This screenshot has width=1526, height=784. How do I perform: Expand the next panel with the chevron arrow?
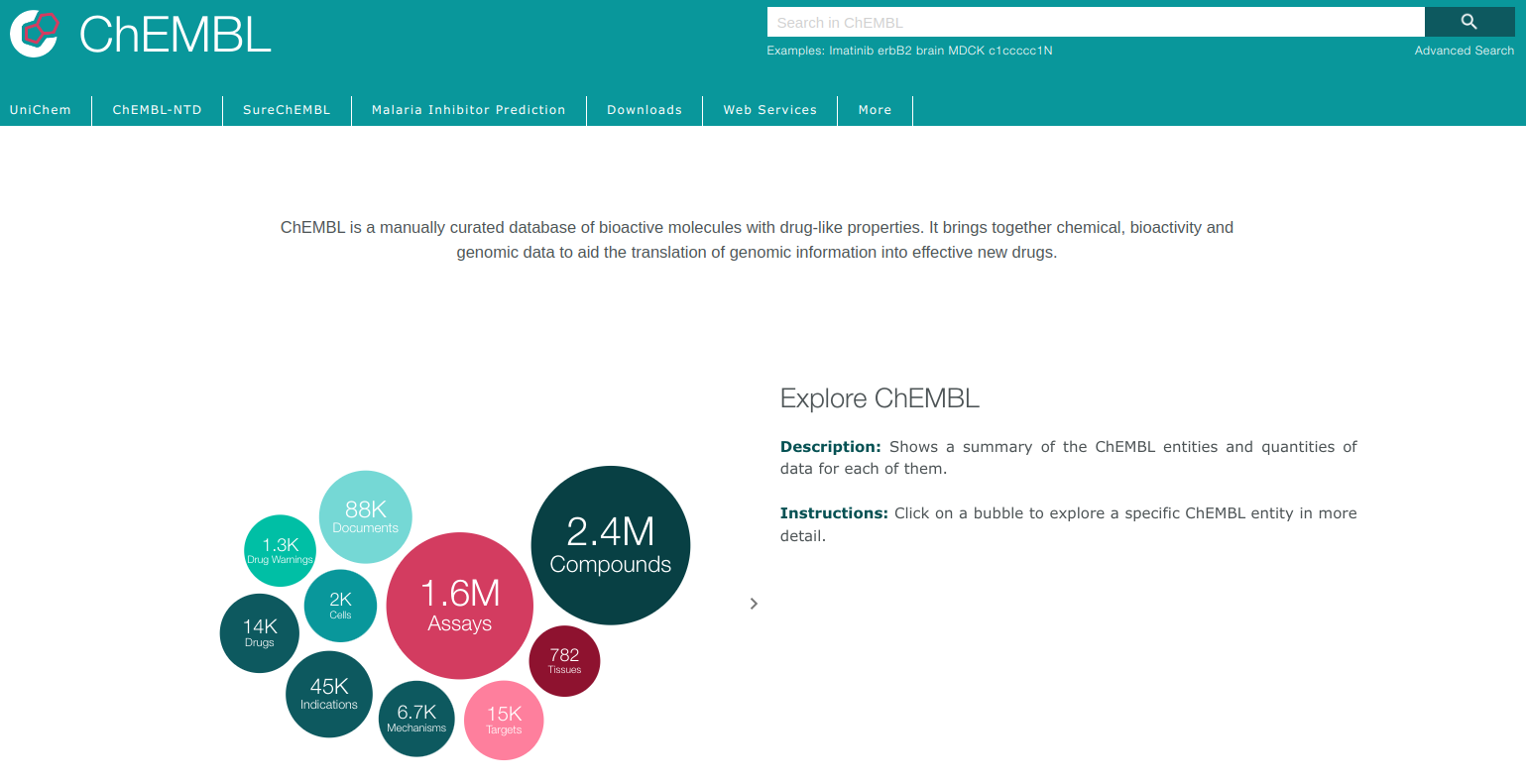pos(754,604)
